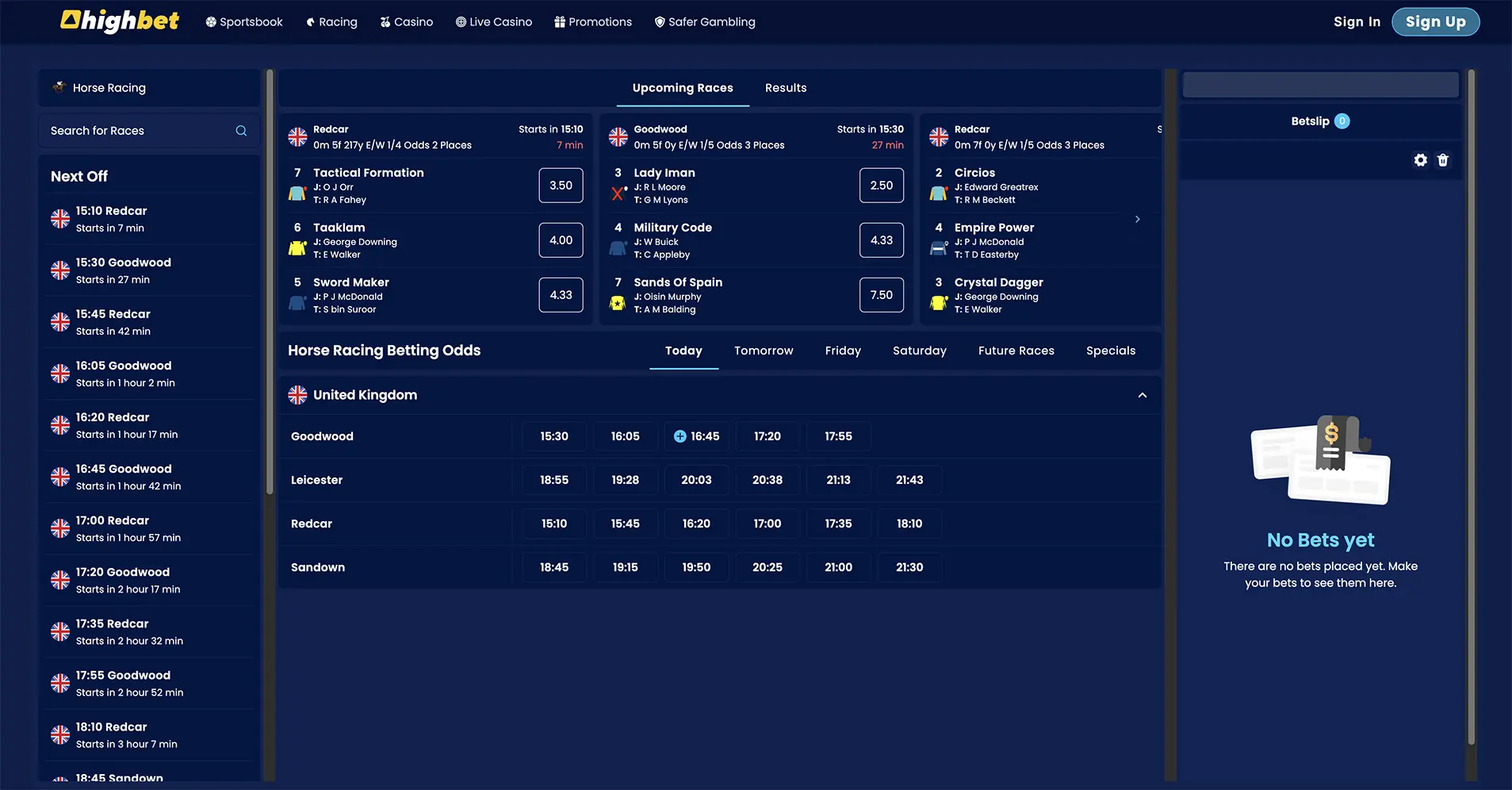The height and width of the screenshot is (790, 1512).
Task: Click the betslip settings gear icon
Action: point(1420,160)
